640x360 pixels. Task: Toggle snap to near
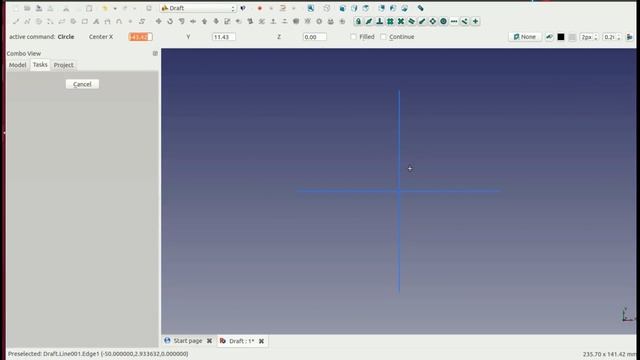pyautogui.click(x=464, y=21)
